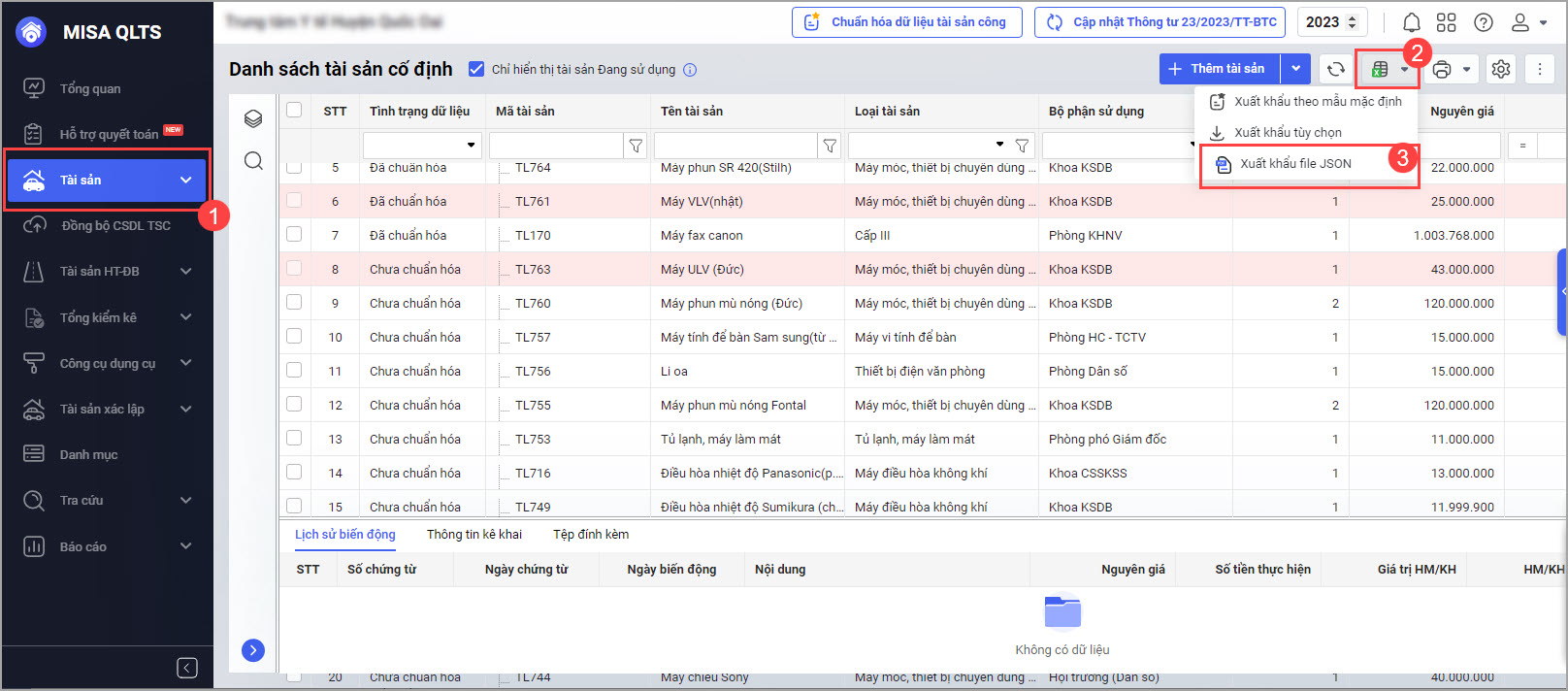Check the select-all checkbox in table header

pos(294,110)
